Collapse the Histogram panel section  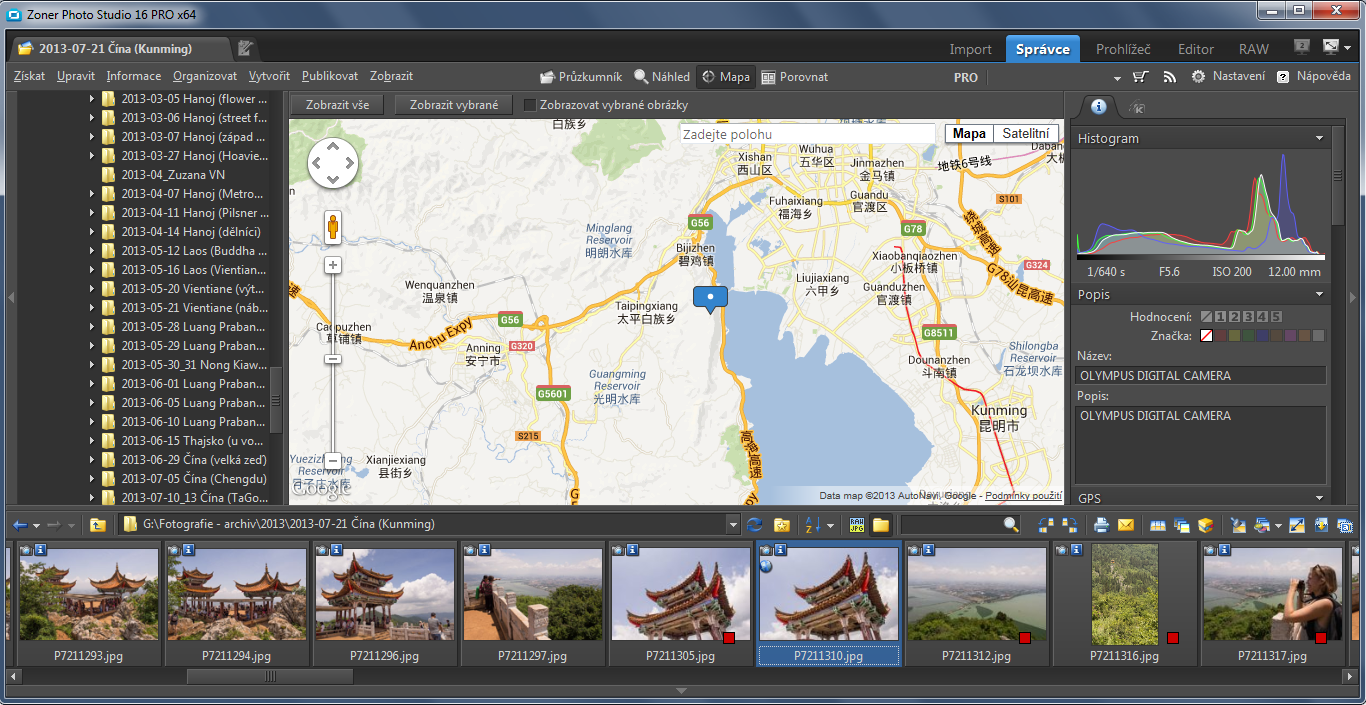(1319, 139)
